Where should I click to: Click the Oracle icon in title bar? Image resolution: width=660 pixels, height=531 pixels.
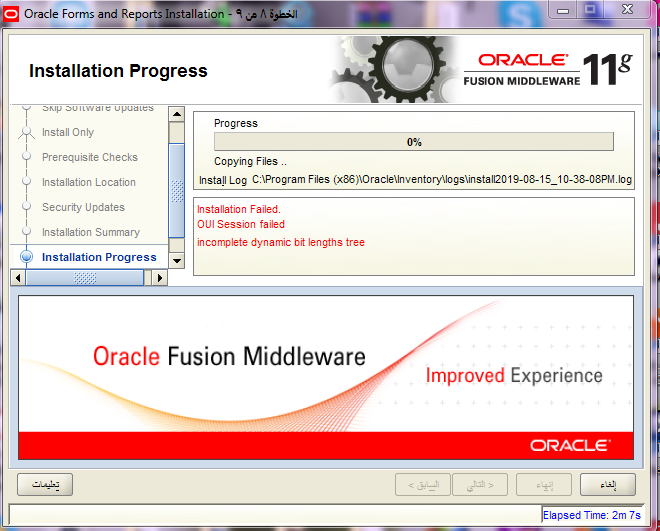[x=11, y=14]
